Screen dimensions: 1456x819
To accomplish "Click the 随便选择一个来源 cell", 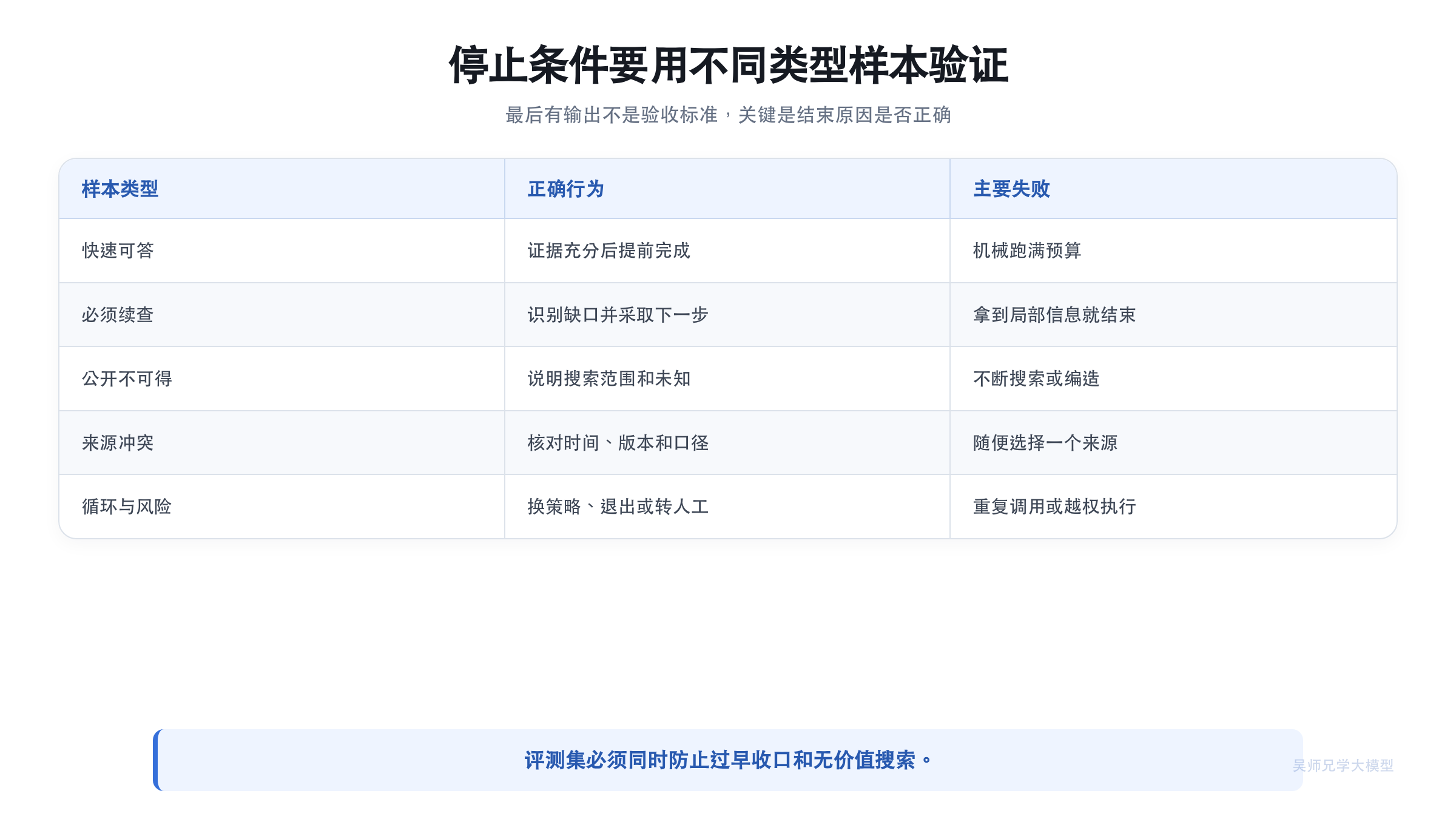I will click(1173, 443).
